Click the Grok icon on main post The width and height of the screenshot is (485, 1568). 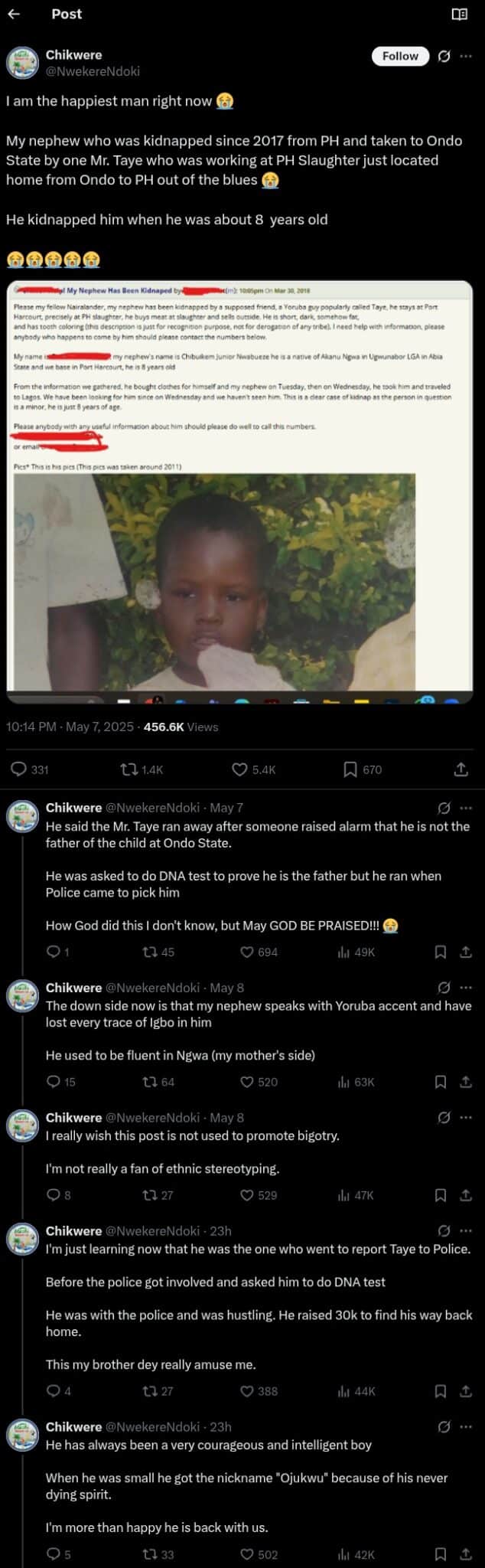444,56
